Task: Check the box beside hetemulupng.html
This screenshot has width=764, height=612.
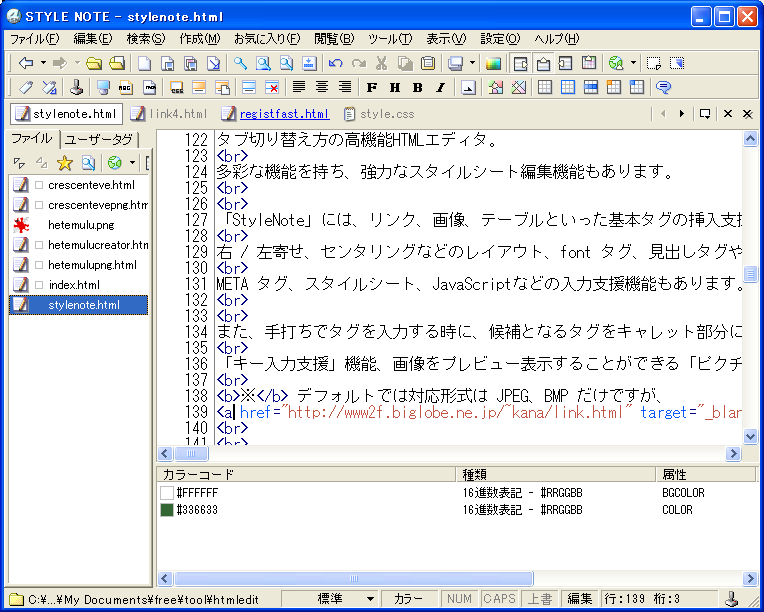Action: 39,265
